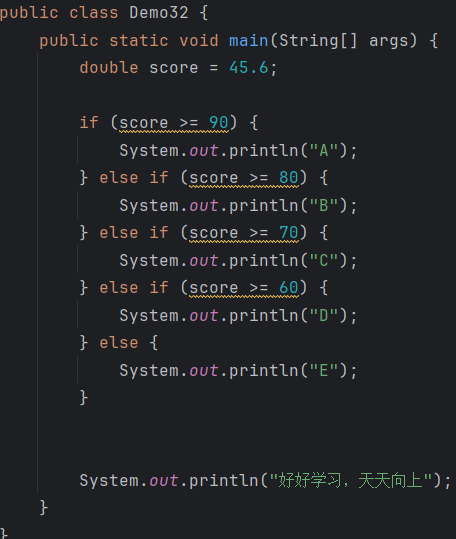The width and height of the screenshot is (456, 539).
Task: Click "String[] args" parameter
Action: point(344,41)
